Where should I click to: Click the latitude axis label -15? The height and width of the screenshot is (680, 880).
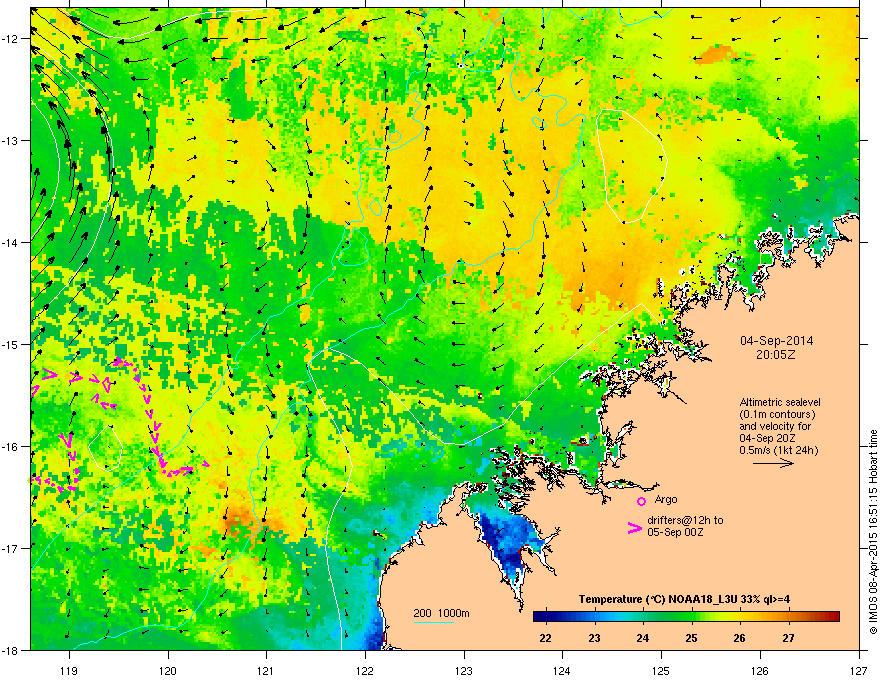(x=11, y=344)
